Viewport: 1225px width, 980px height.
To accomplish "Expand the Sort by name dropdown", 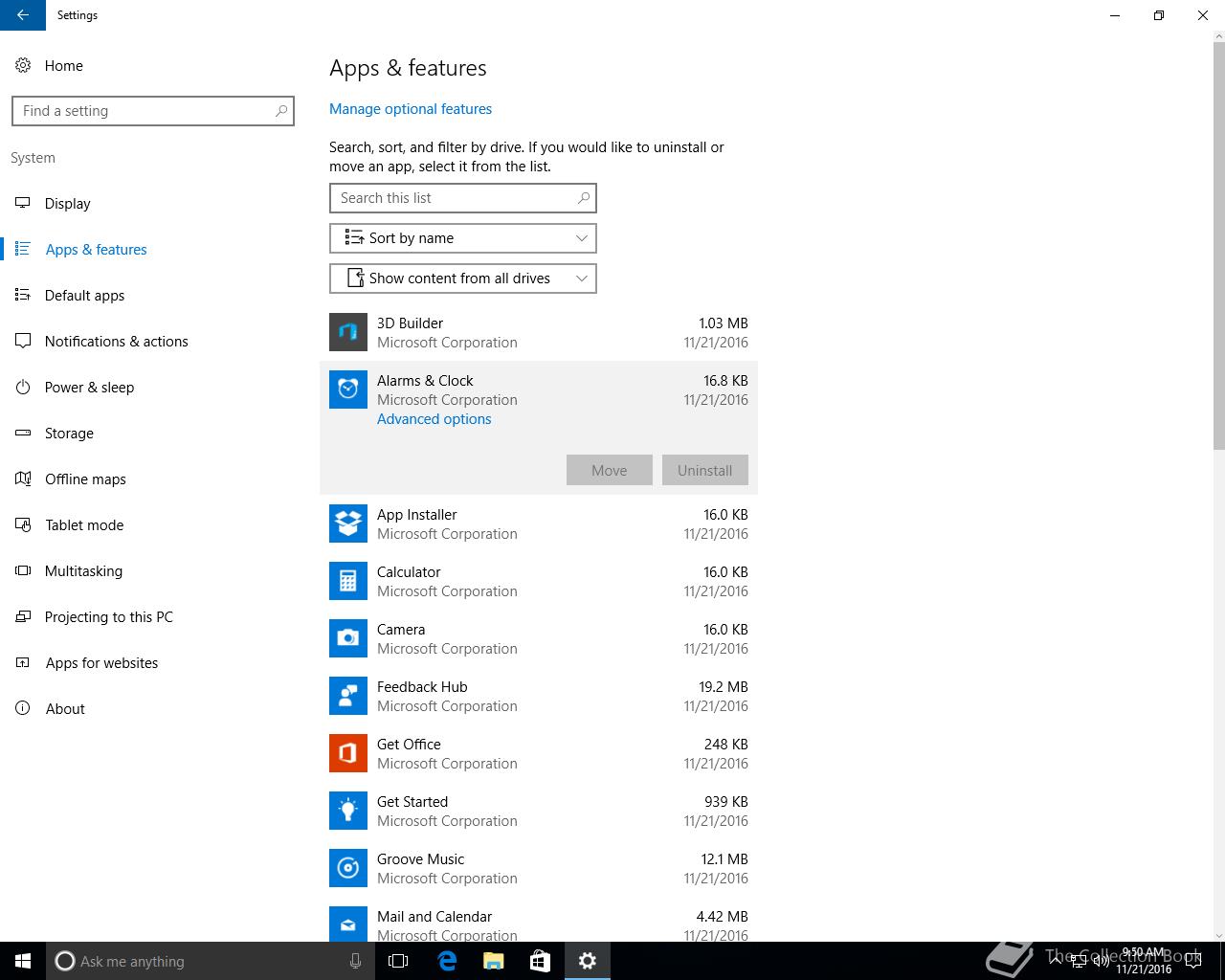I will (x=463, y=238).
